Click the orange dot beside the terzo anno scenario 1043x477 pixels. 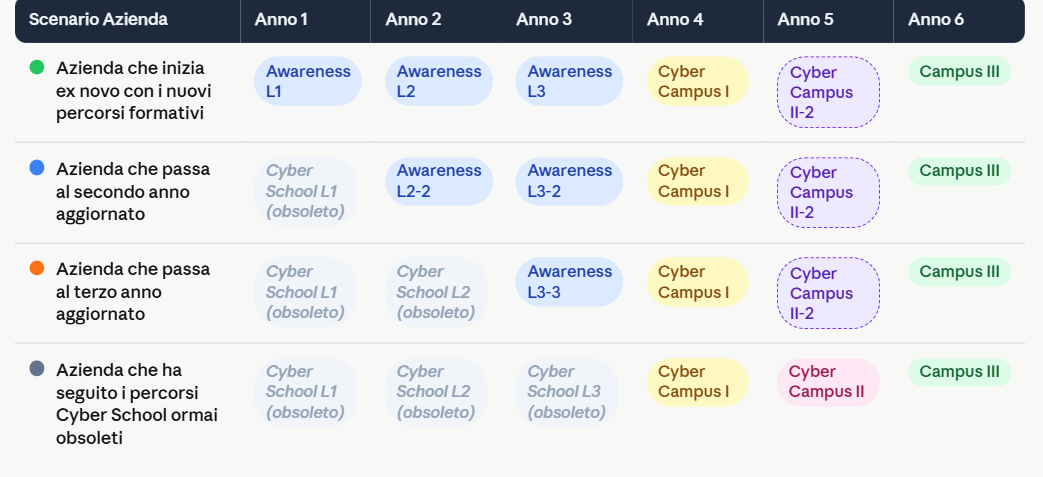coord(37,268)
